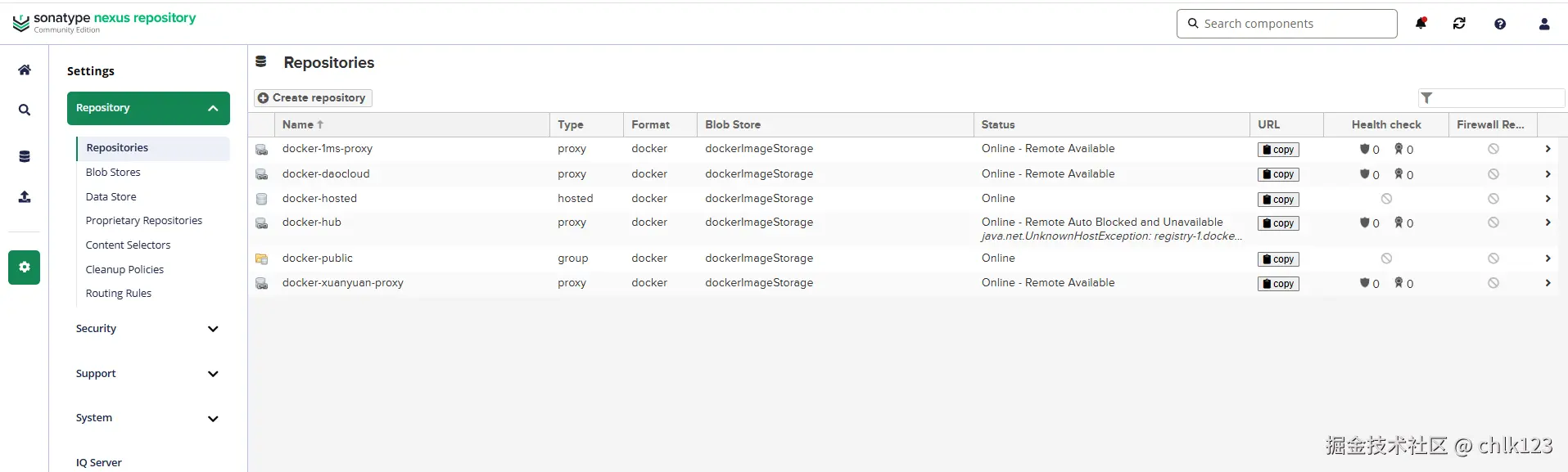Click the refresh icon in header
The image size is (1568, 472).
pos(1459,24)
